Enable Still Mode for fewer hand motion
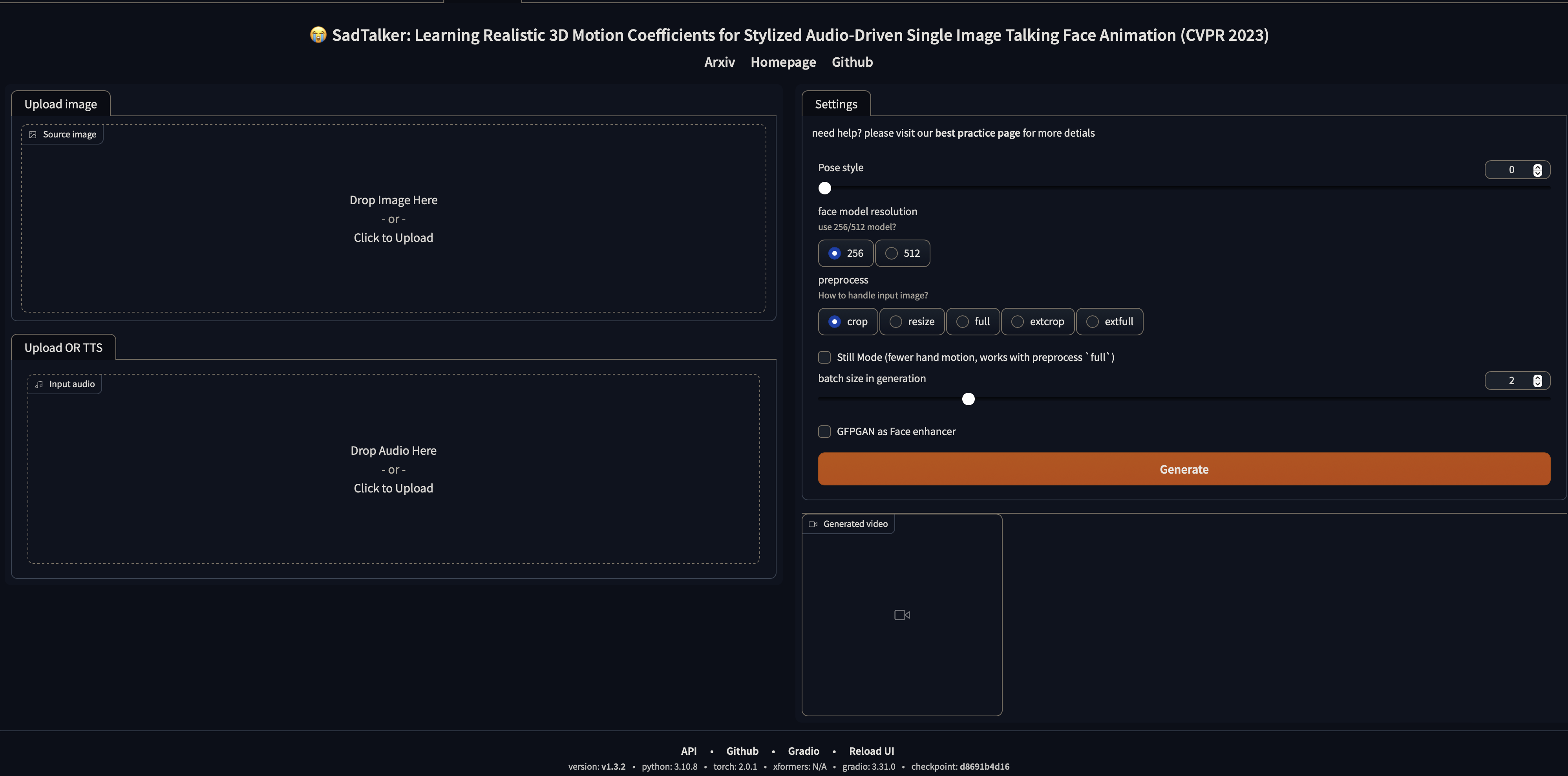 coord(825,357)
